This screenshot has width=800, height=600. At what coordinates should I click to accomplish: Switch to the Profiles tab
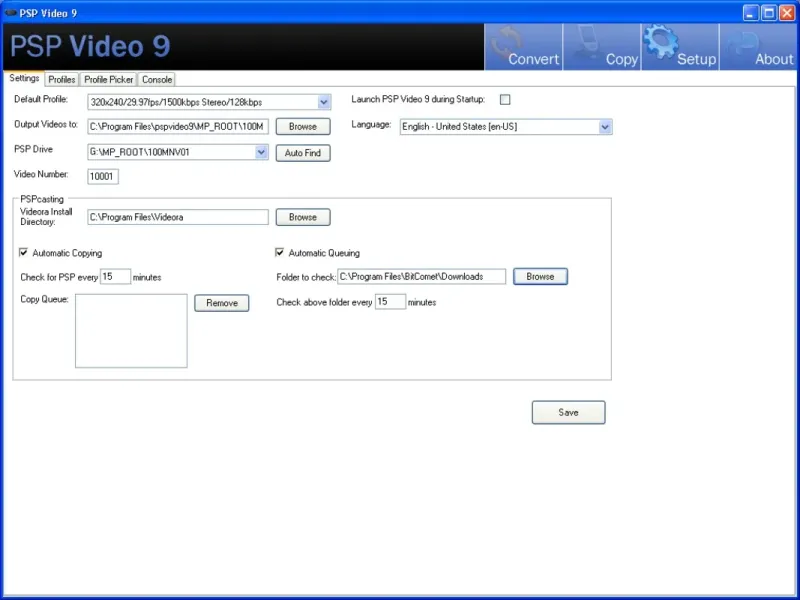[x=62, y=80]
